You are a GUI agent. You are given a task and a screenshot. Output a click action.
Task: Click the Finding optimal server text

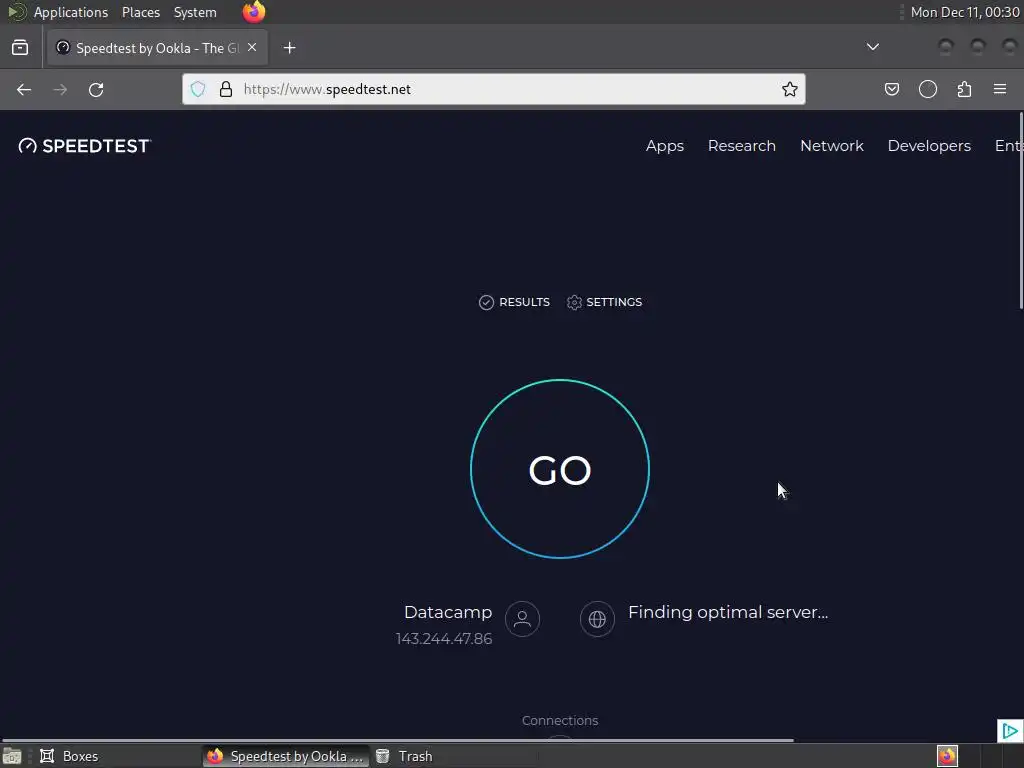pos(728,613)
